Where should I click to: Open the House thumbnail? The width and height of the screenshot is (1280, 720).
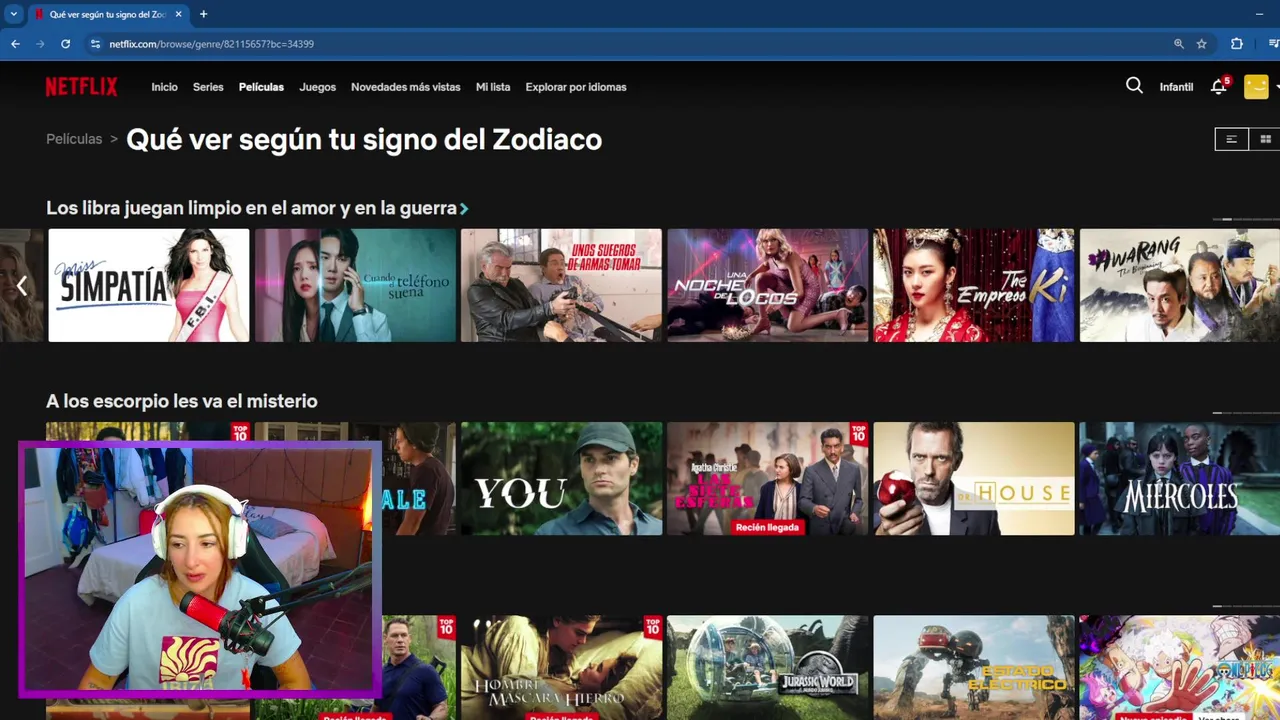pos(974,478)
